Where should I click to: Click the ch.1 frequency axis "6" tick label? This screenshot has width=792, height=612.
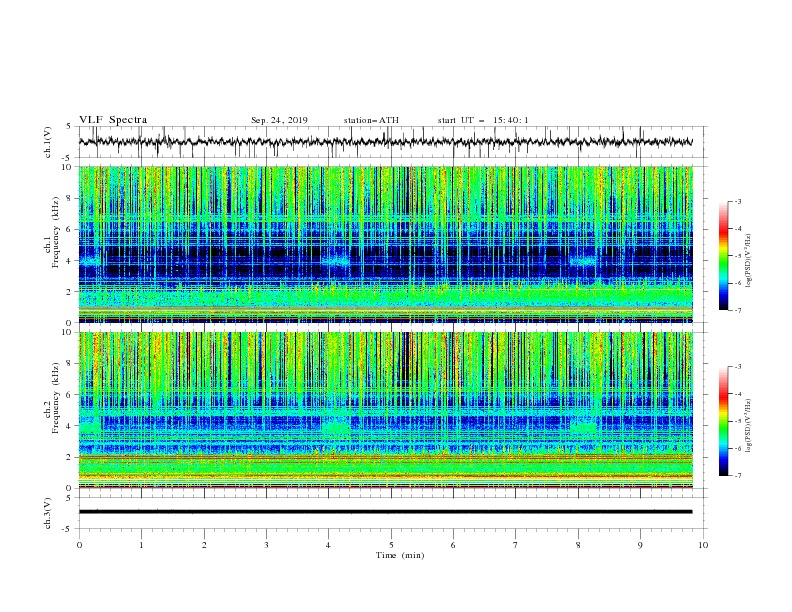click(70, 229)
